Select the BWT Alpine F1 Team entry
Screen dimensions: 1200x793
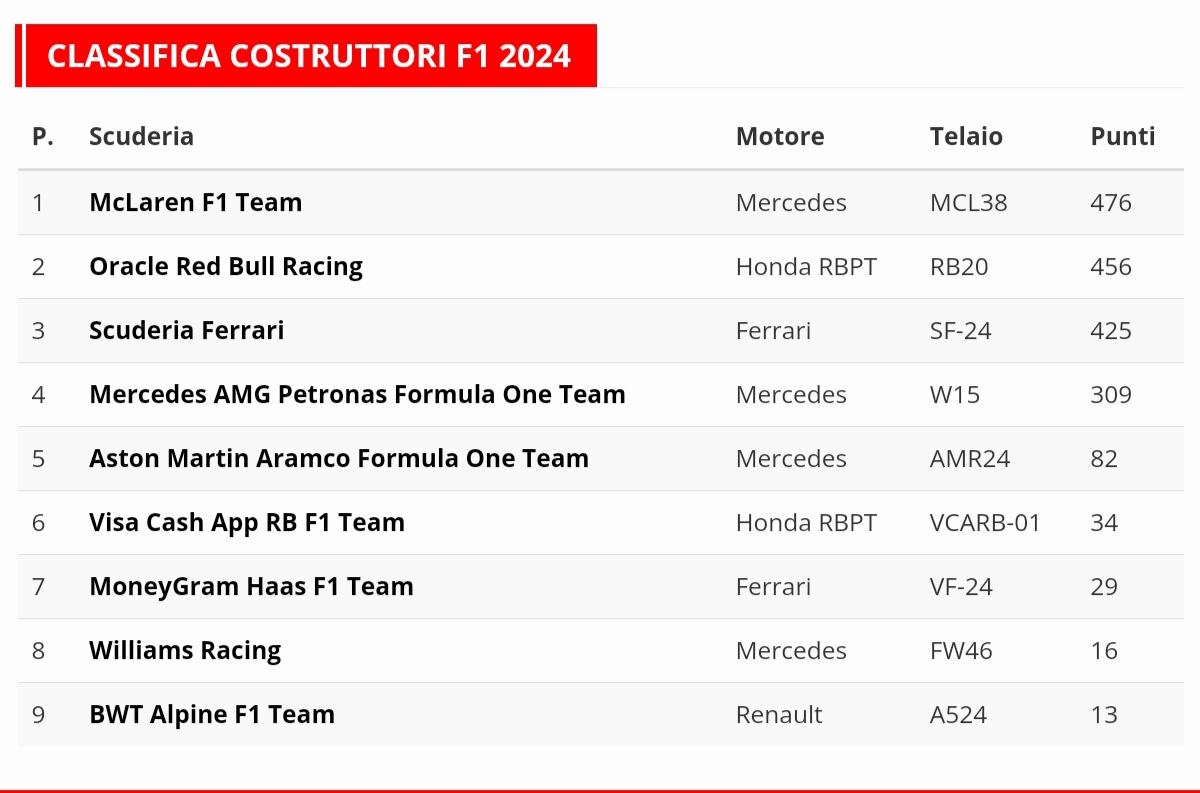(212, 715)
